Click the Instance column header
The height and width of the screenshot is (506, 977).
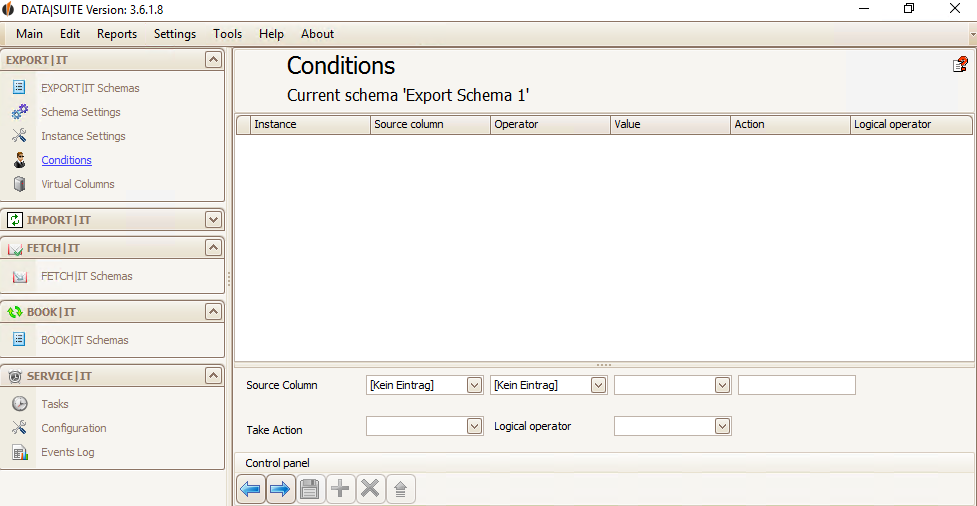[311, 124]
